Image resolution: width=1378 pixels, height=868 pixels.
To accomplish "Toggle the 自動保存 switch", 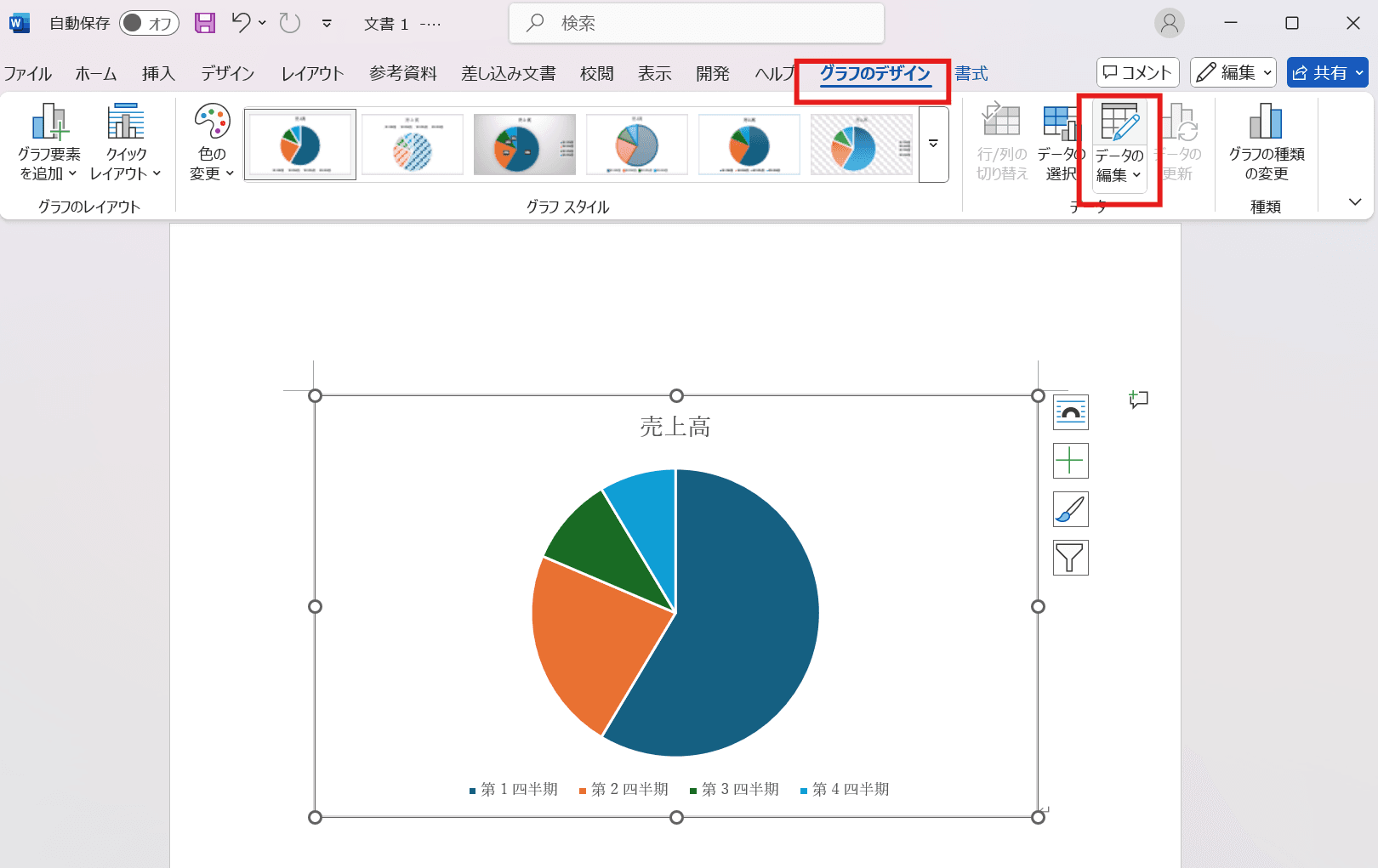I will click(x=148, y=23).
